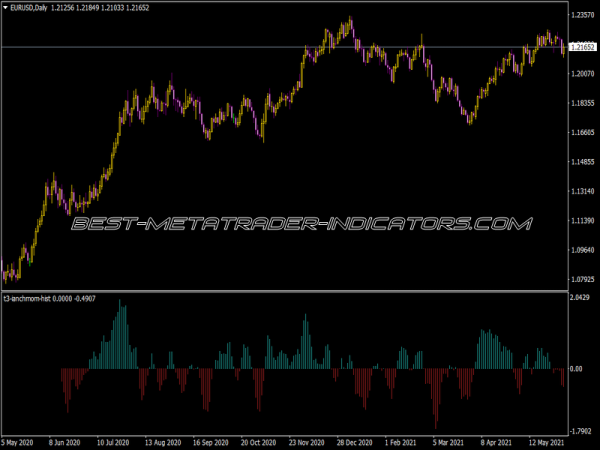Click the Best-MetaTrader-Indicators.com watermark
The image size is (600, 450).
(300, 224)
